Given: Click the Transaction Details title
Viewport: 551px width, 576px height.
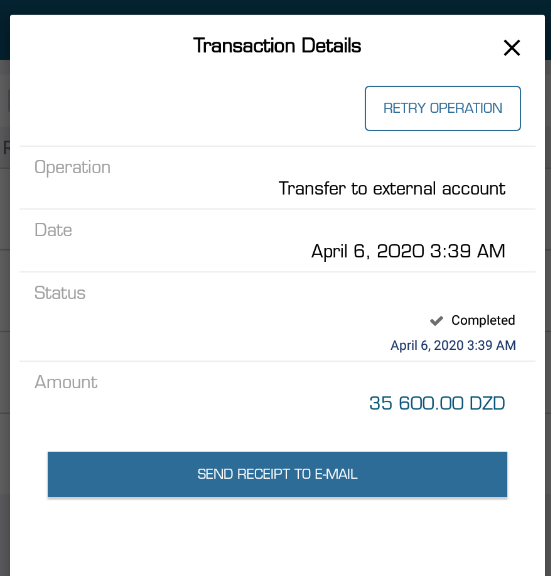Looking at the screenshot, I should 277,46.
